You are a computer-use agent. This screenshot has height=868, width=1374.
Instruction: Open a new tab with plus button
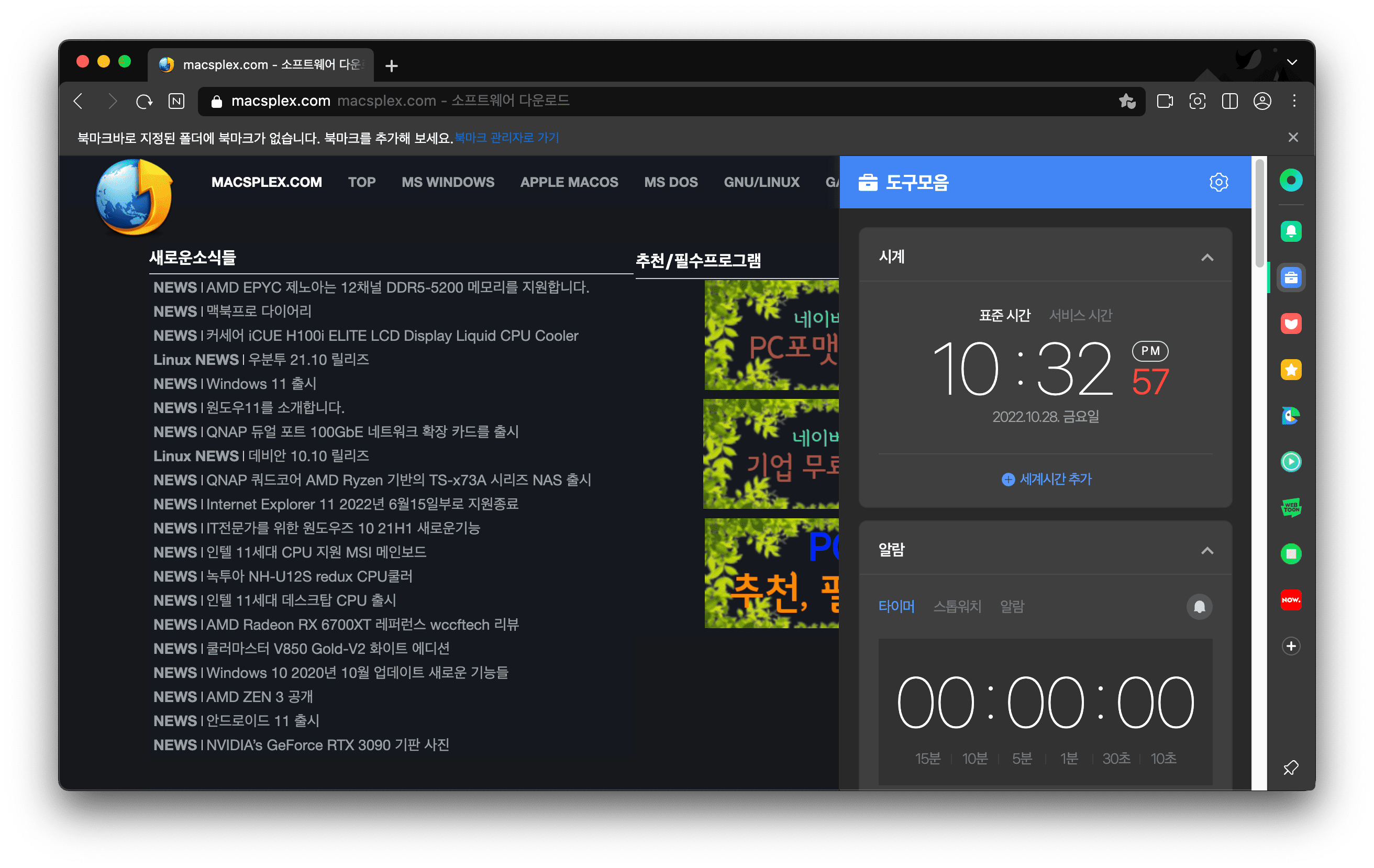pyautogui.click(x=392, y=65)
